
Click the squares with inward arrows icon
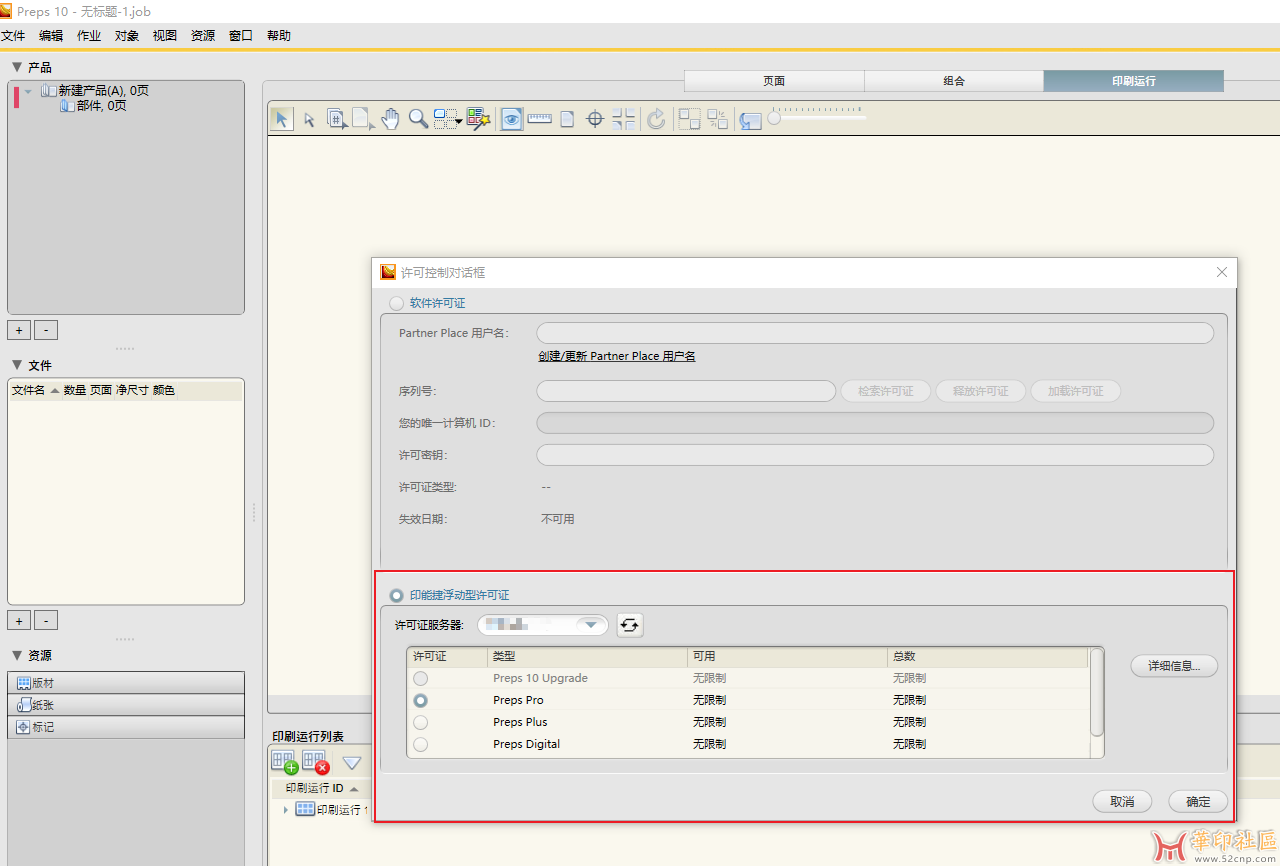point(717,119)
